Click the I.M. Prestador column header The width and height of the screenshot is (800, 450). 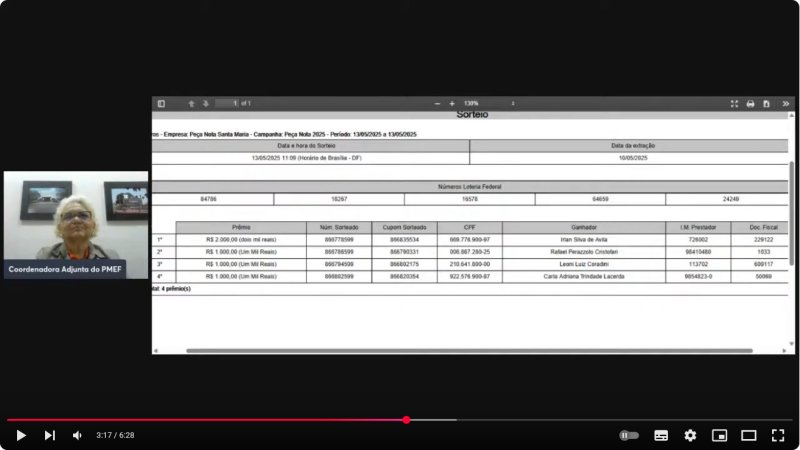click(x=698, y=227)
